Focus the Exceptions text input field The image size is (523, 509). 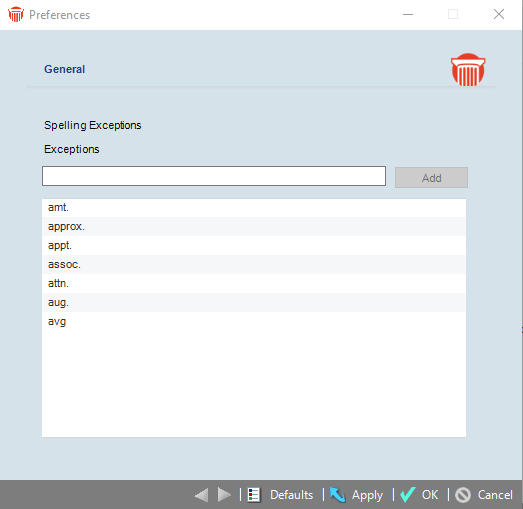point(214,176)
